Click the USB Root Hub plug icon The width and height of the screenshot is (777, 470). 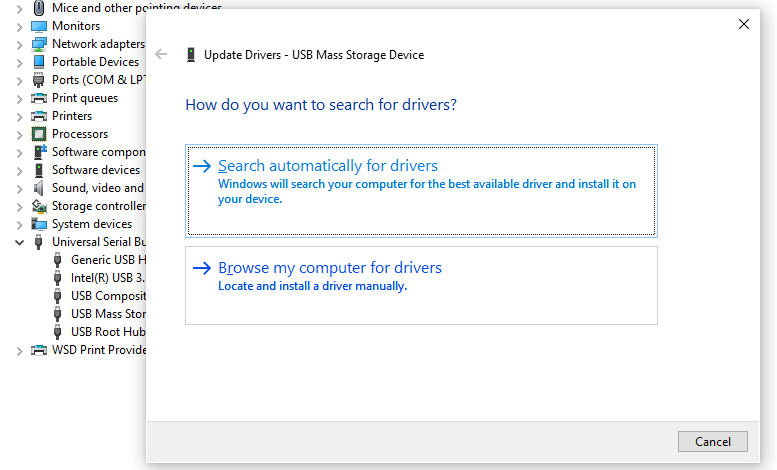[x=57, y=332]
